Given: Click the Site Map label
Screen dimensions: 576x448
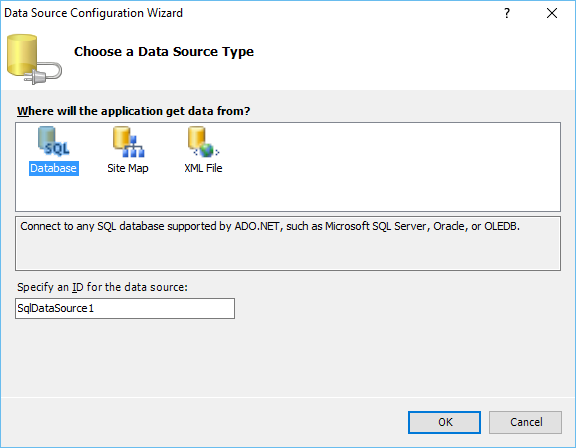Looking at the screenshot, I should pyautogui.click(x=128, y=168).
